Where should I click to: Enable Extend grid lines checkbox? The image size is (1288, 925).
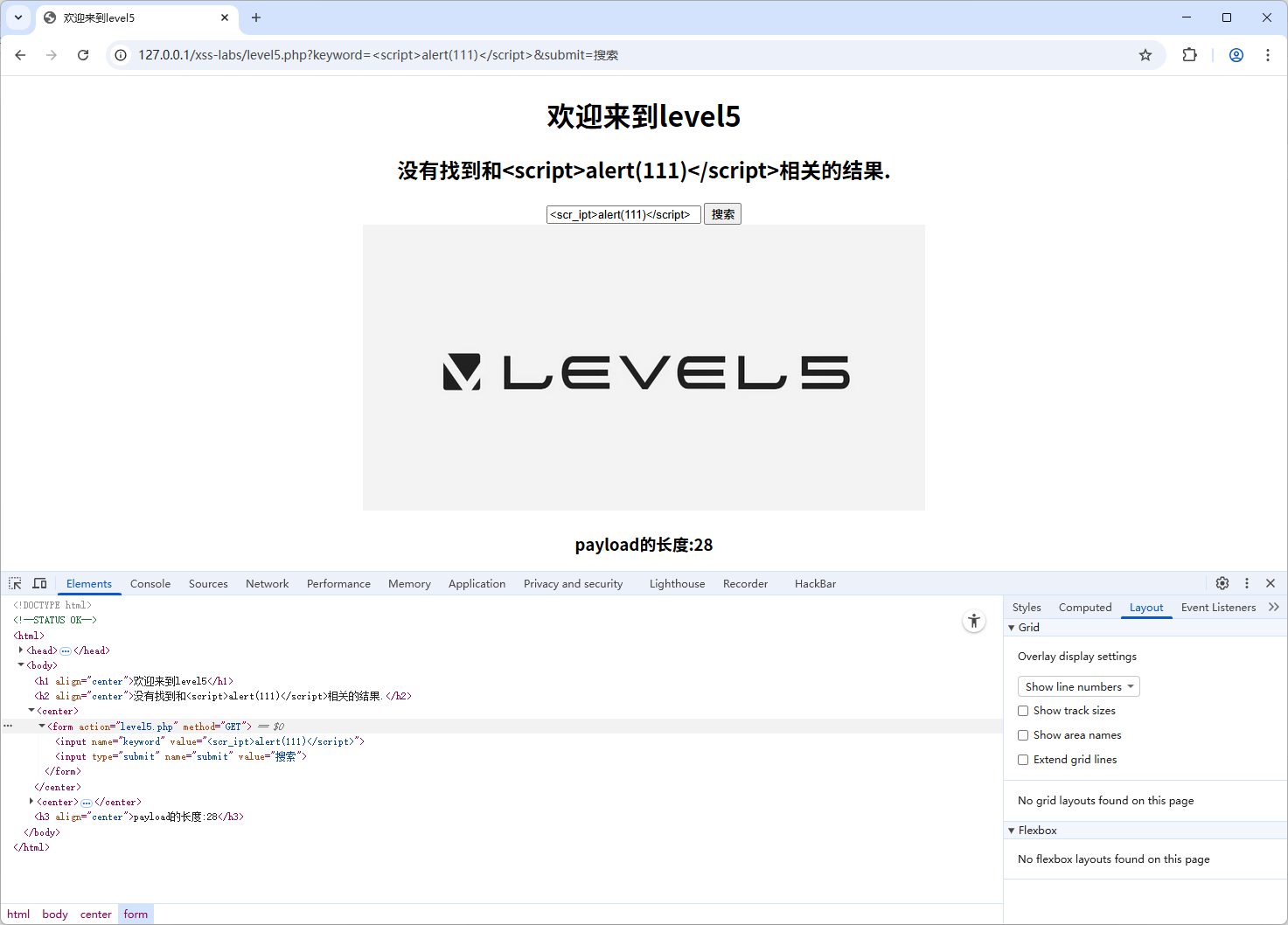pos(1023,760)
